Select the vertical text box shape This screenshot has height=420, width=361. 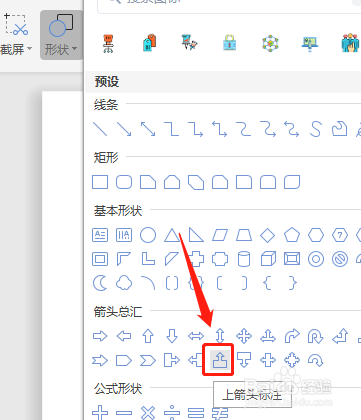(x=124, y=235)
